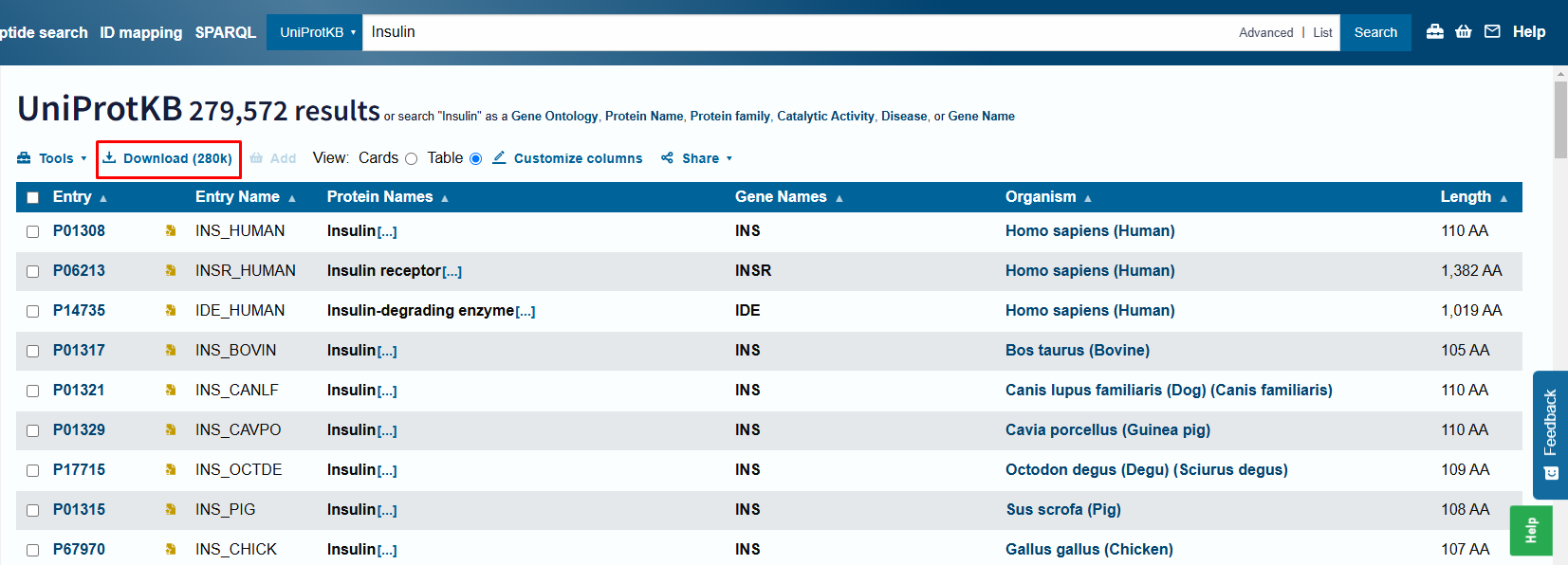This screenshot has width=1568, height=565.
Task: Expand Insulin receptor protein names [...]
Action: pyautogui.click(x=452, y=272)
